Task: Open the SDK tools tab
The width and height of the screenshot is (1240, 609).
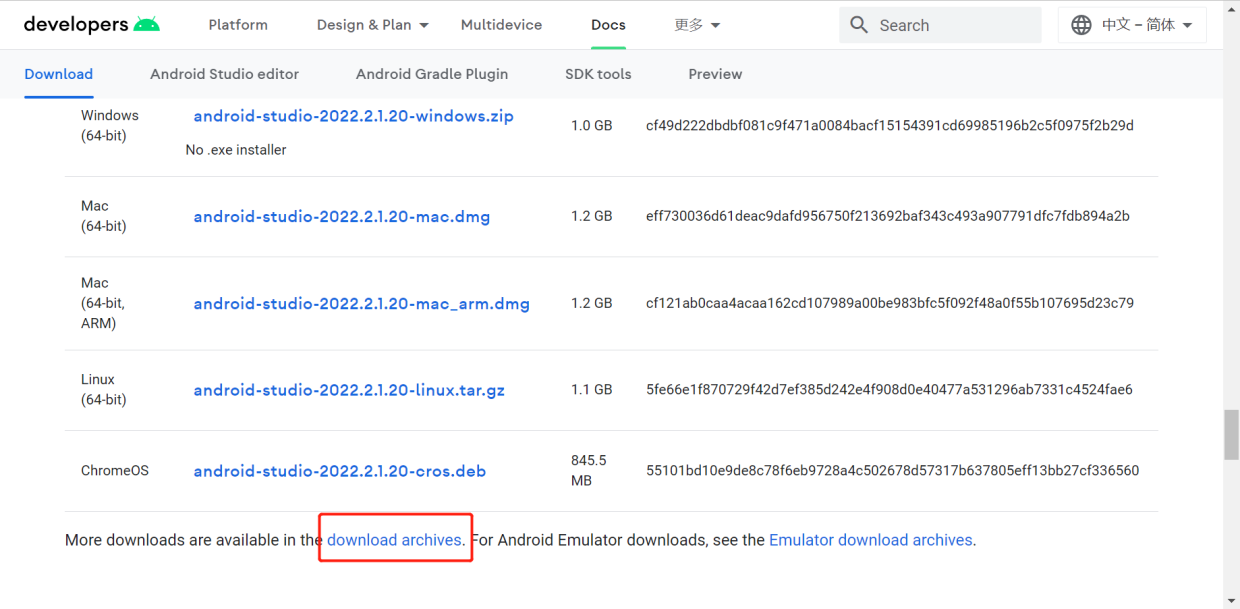Action: (x=598, y=74)
